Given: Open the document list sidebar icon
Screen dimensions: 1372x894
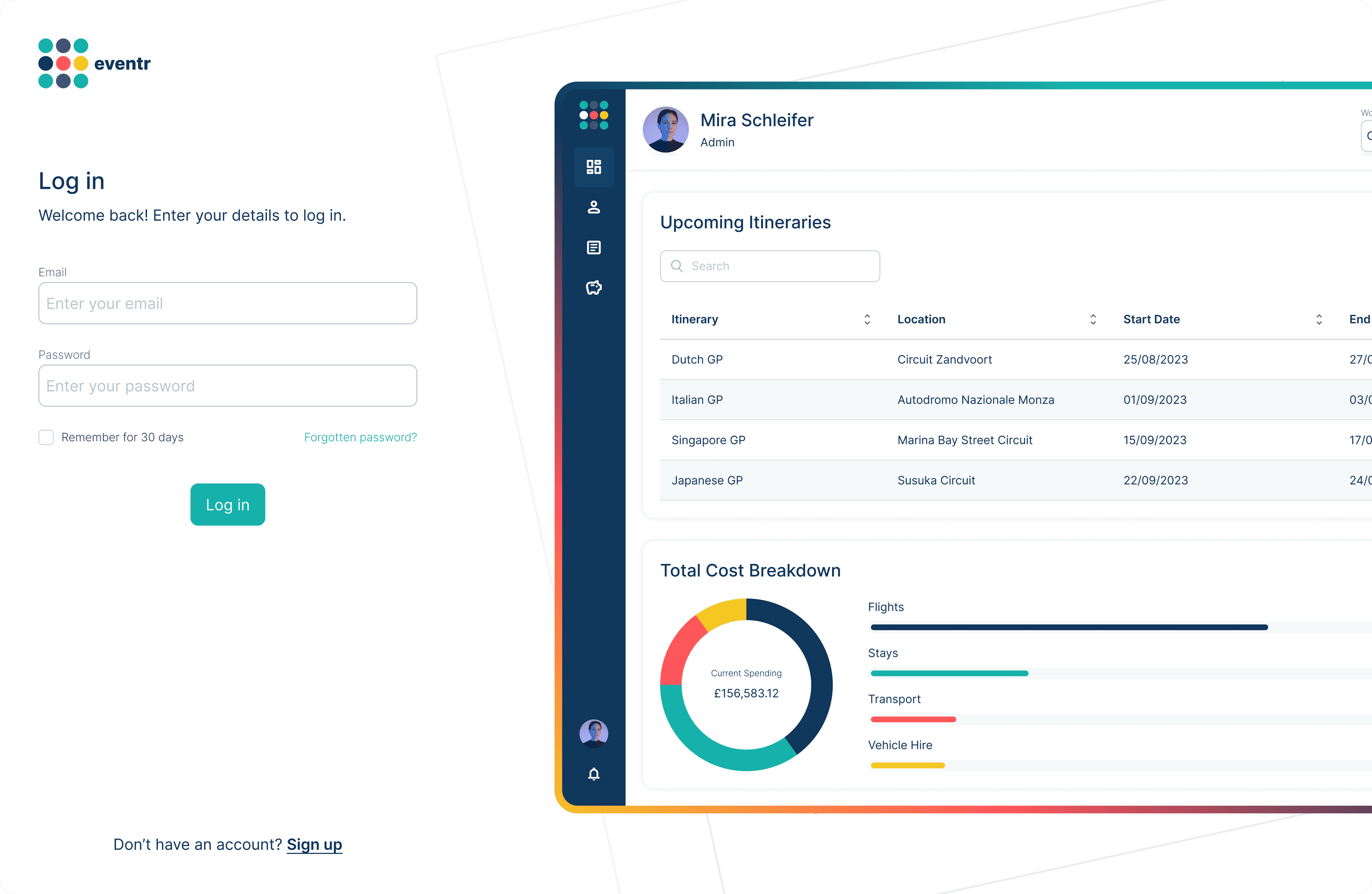Looking at the screenshot, I should pyautogui.click(x=593, y=248).
